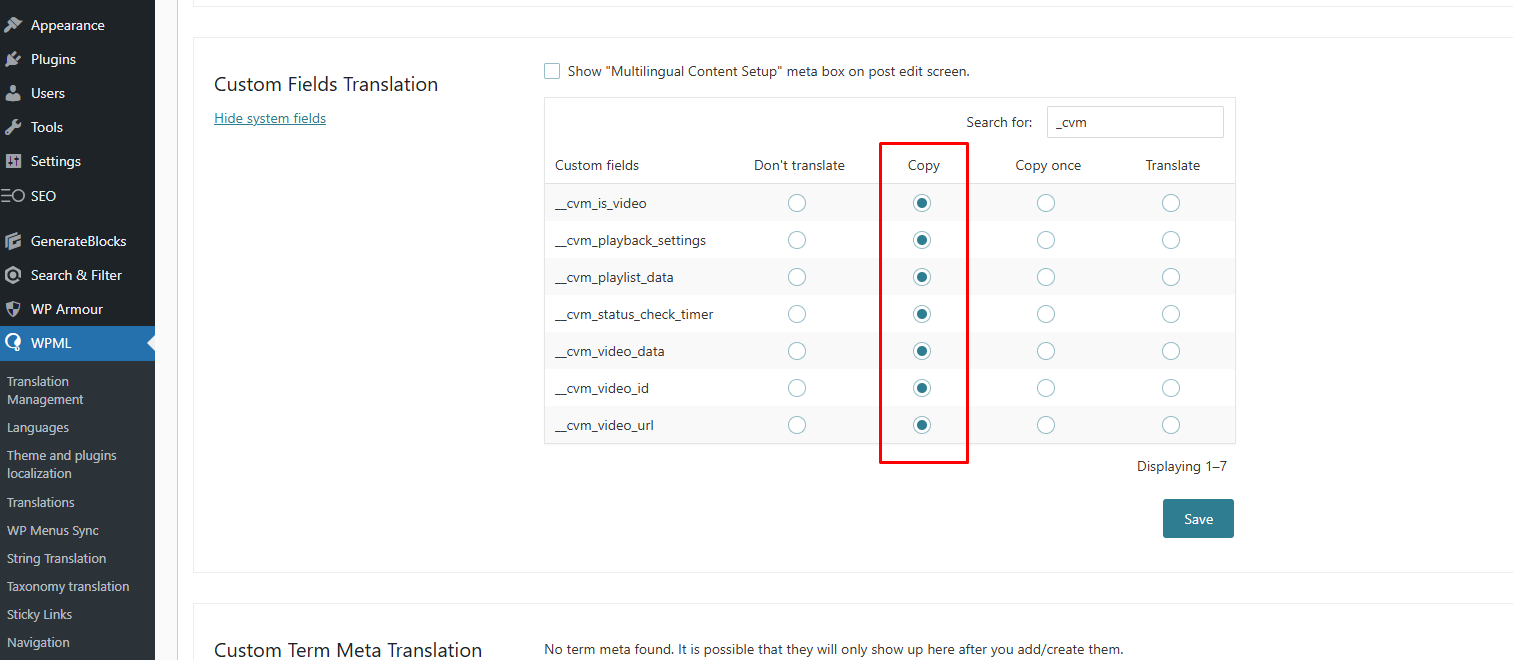Click the Search & Filter icon
Image resolution: width=1513 pixels, height=660 pixels.
(13, 275)
